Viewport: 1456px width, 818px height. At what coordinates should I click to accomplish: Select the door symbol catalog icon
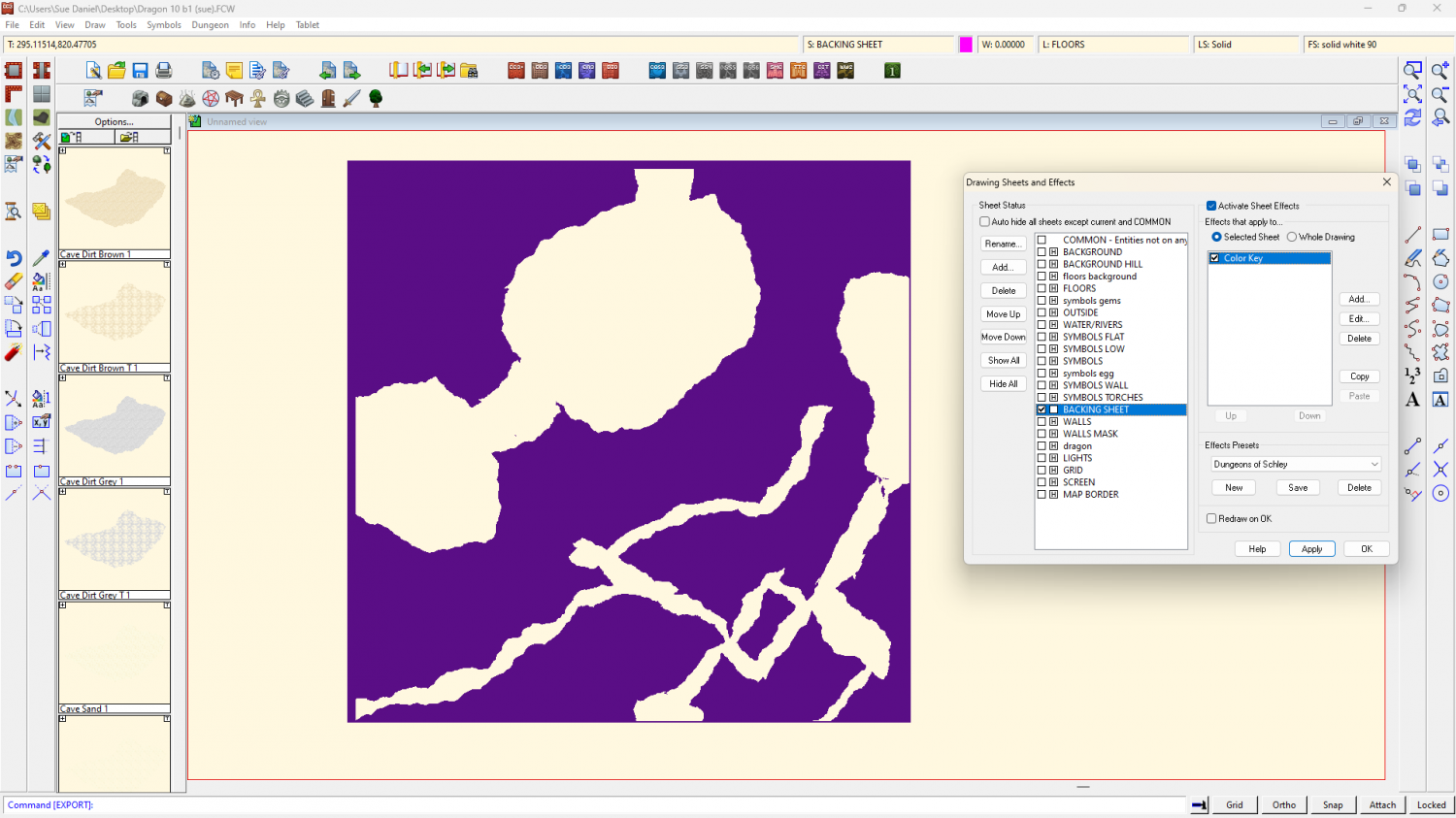pos(328,98)
